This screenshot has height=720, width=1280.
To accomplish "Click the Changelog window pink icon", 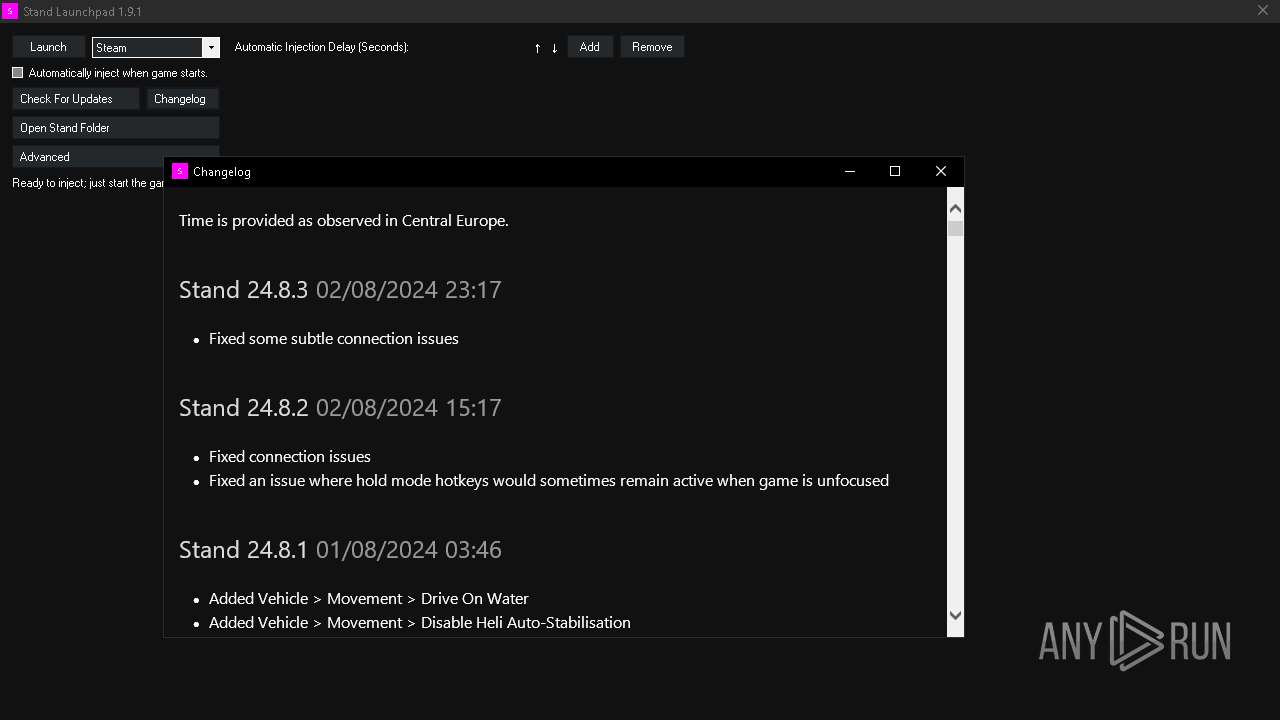I will [x=180, y=171].
